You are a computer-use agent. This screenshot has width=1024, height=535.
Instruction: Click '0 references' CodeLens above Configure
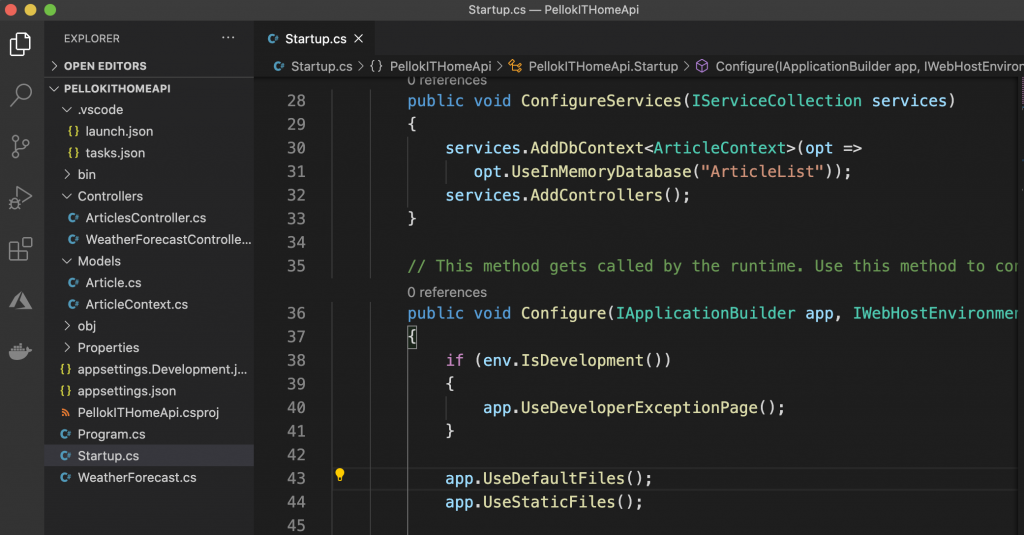[x=447, y=292]
